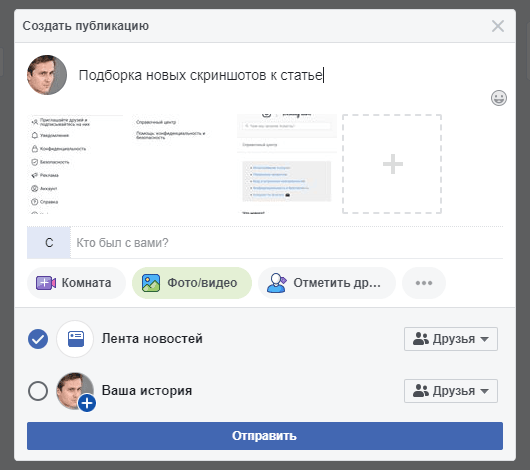Choose the Комната button
This screenshot has height=470, width=530.
tap(76, 283)
